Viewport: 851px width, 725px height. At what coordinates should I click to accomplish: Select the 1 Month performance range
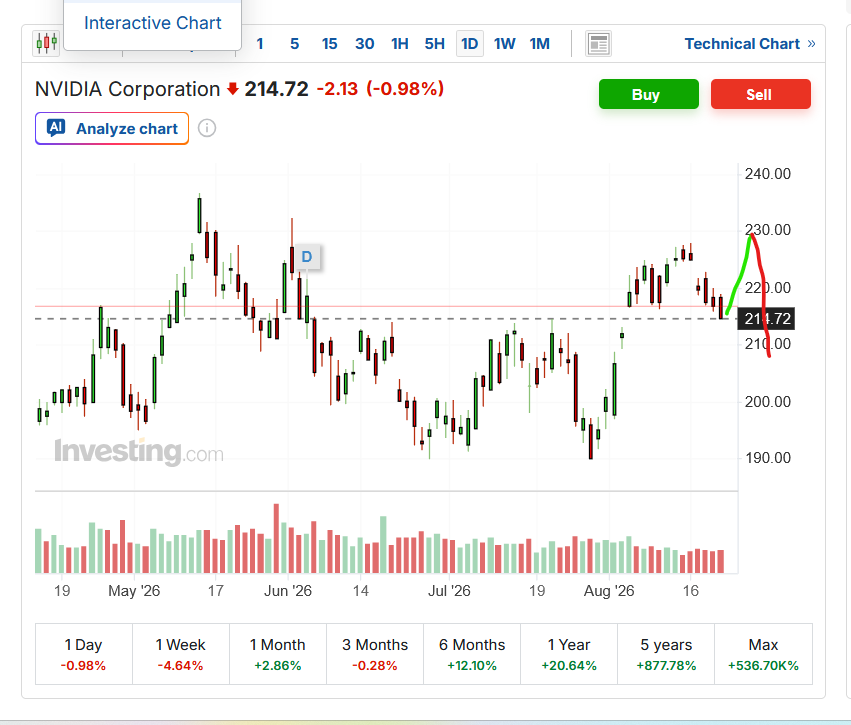pos(277,654)
